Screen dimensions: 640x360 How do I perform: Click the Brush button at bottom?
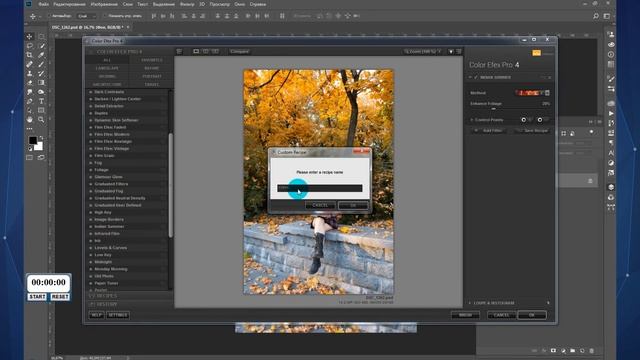465,315
